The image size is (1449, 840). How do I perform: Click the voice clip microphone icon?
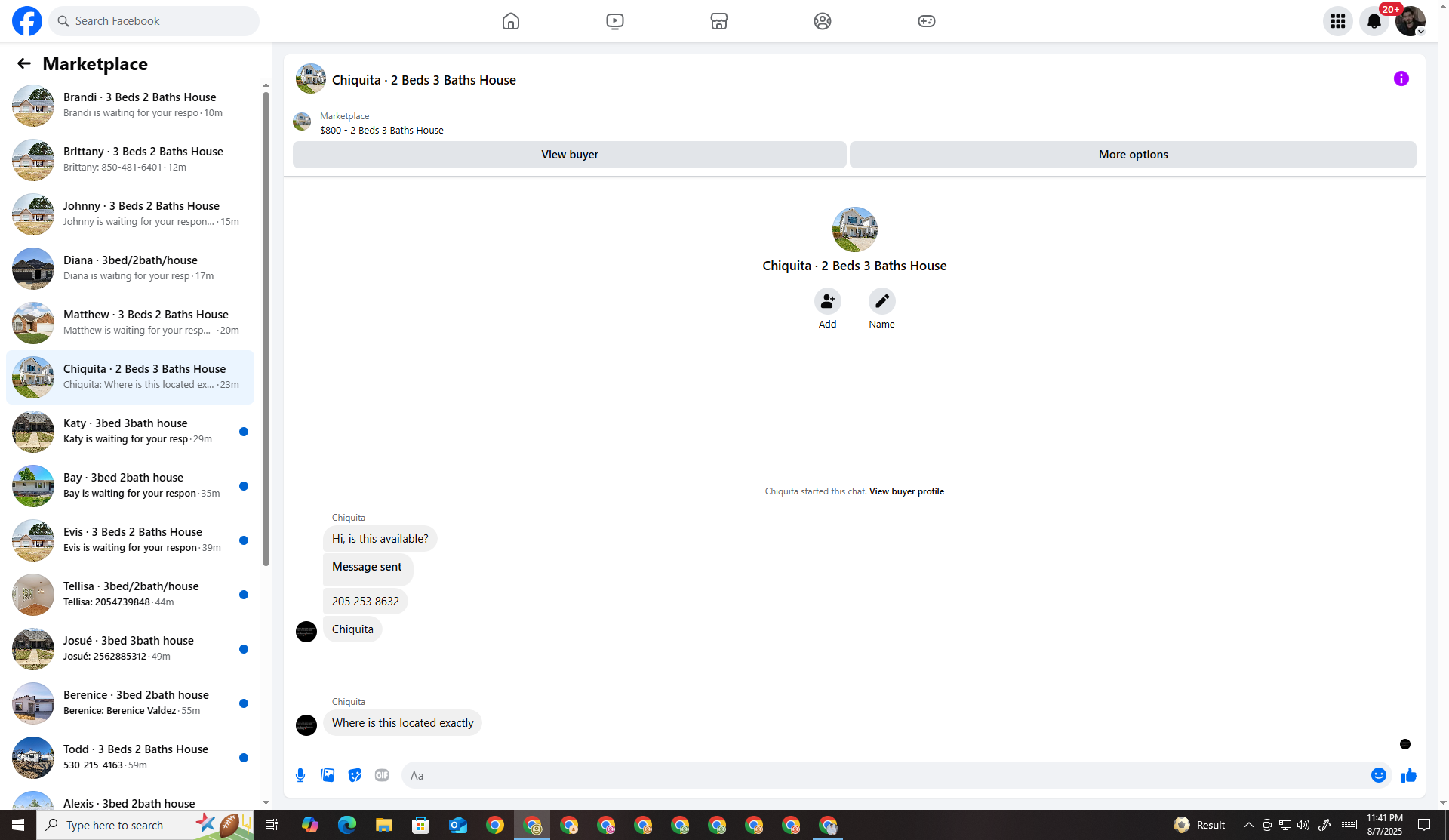[300, 775]
